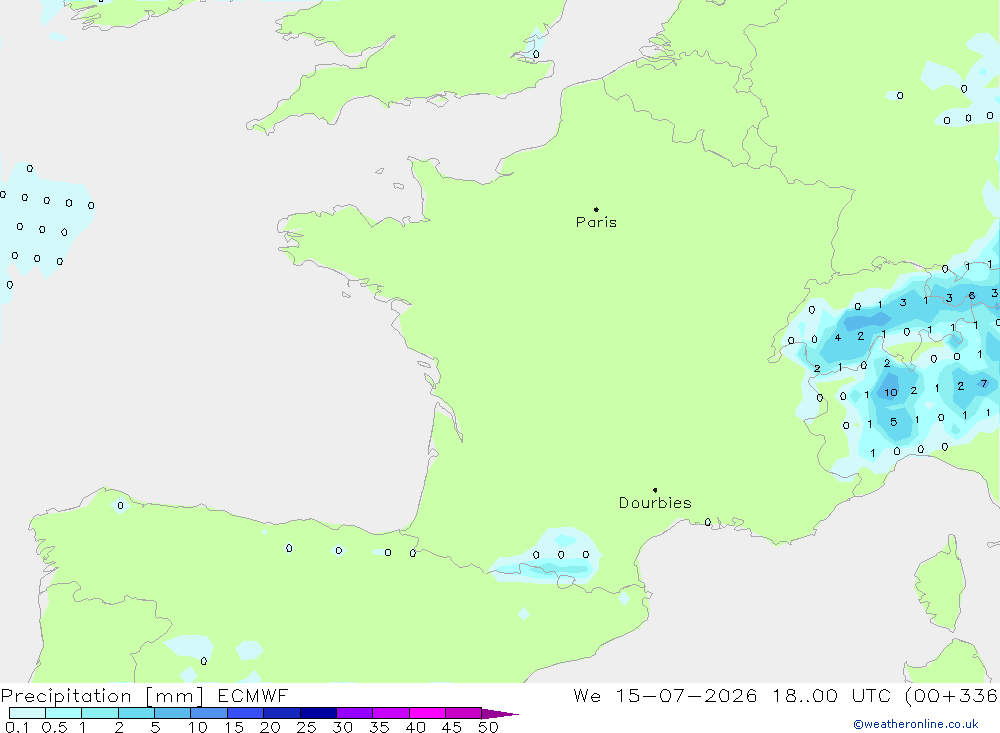Click the purple arrow at legend end

pyautogui.click(x=500, y=714)
